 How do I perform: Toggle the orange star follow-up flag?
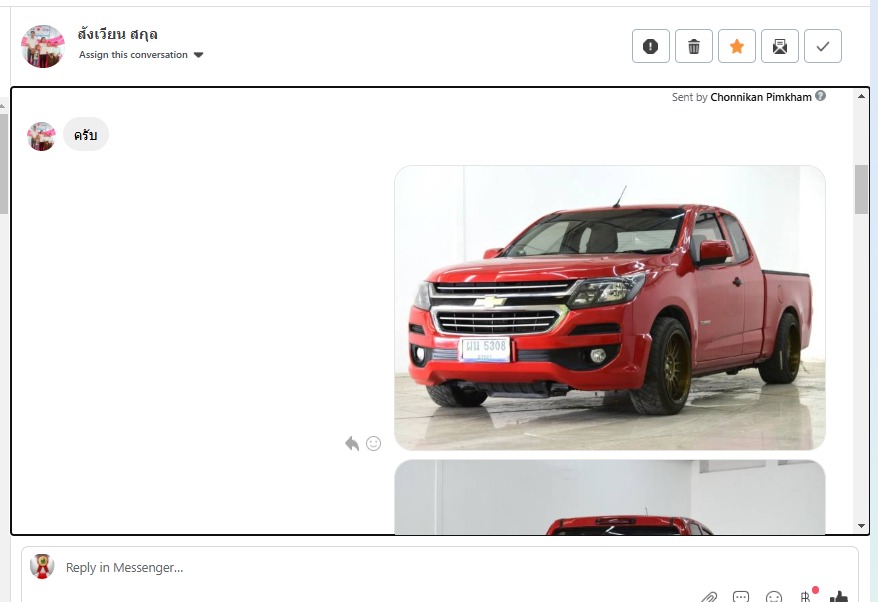click(736, 46)
